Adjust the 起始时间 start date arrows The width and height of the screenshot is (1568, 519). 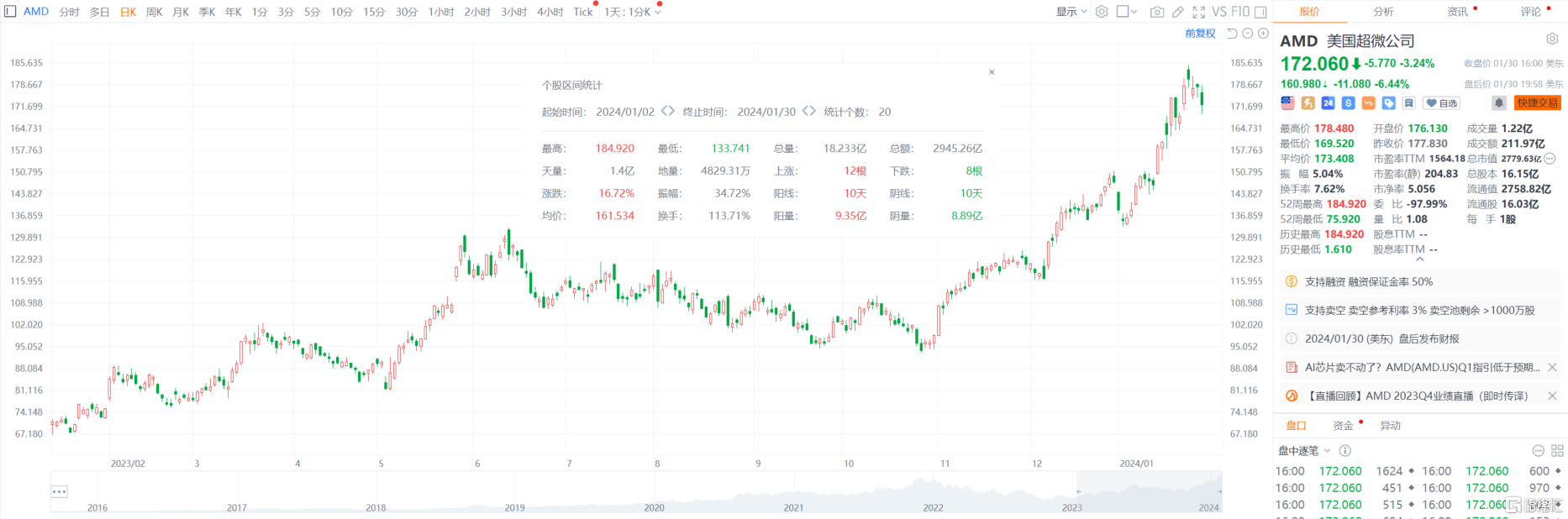point(668,111)
